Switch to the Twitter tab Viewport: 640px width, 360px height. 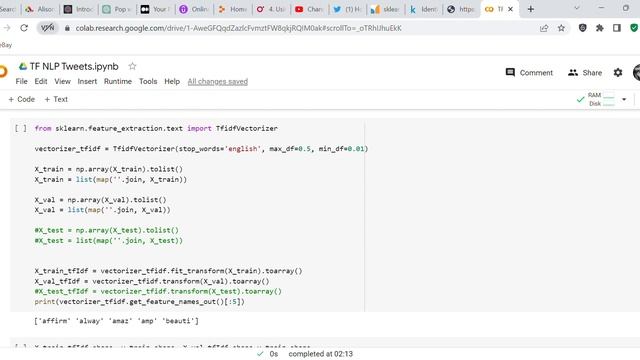click(347, 9)
